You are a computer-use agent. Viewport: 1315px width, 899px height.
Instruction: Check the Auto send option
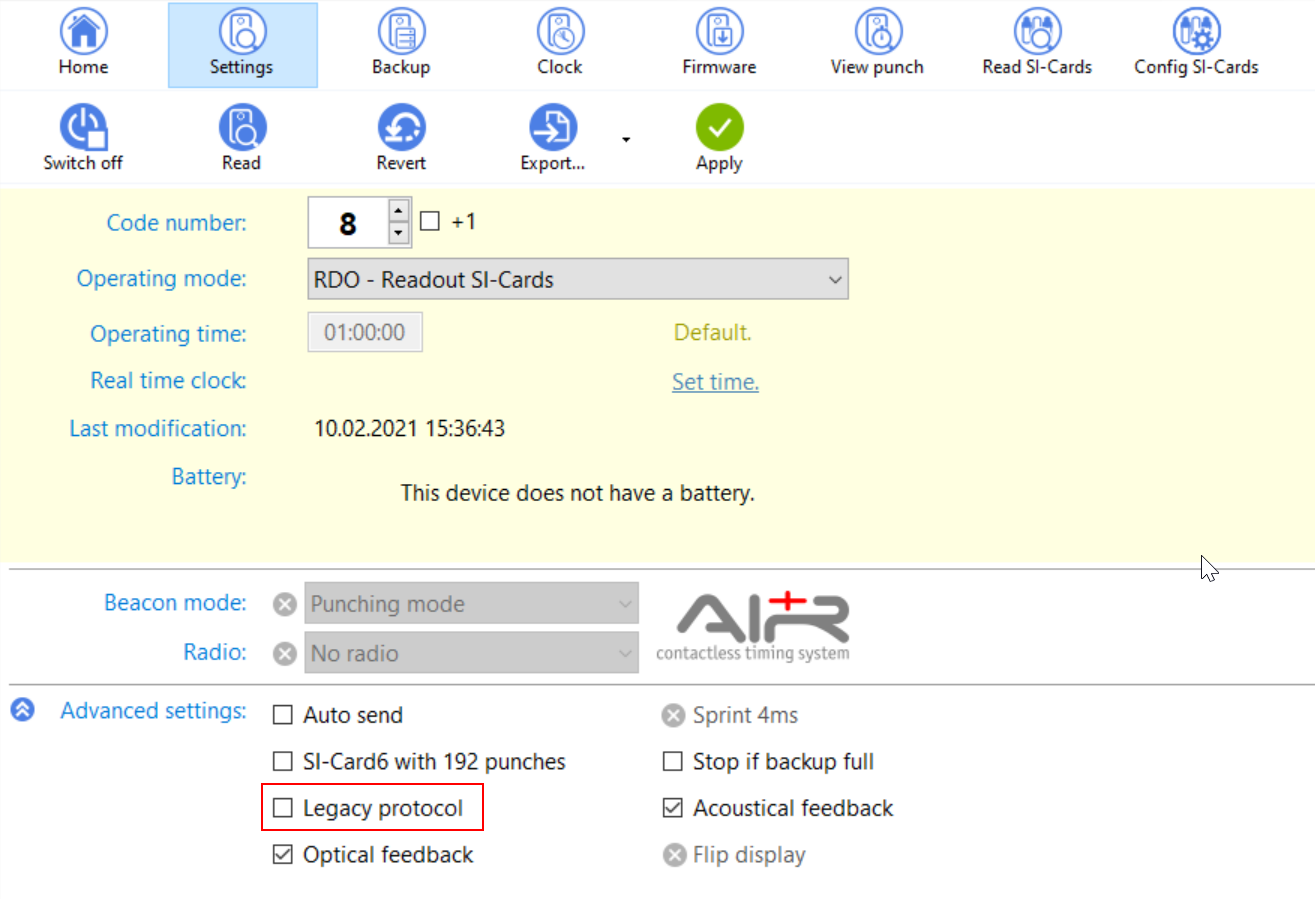(x=284, y=716)
